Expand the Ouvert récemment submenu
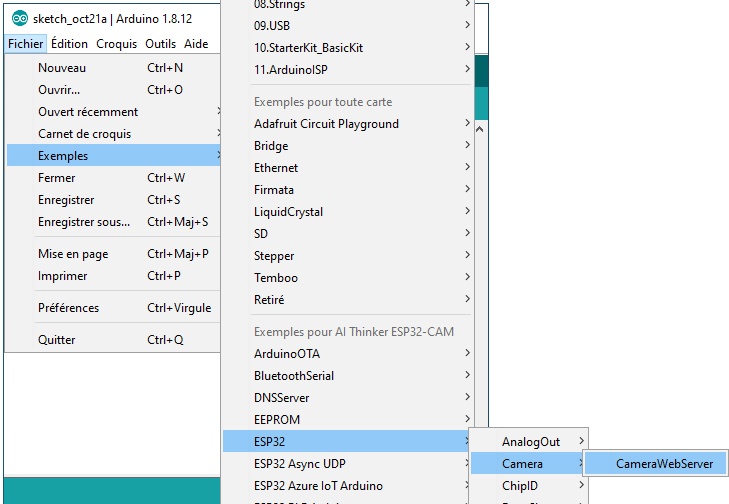The width and height of the screenshot is (729, 504). (x=88, y=112)
